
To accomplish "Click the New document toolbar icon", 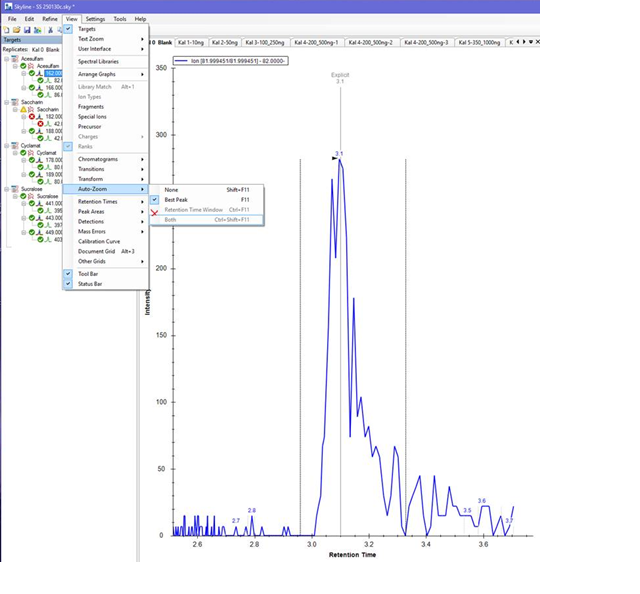I will 8,30.
